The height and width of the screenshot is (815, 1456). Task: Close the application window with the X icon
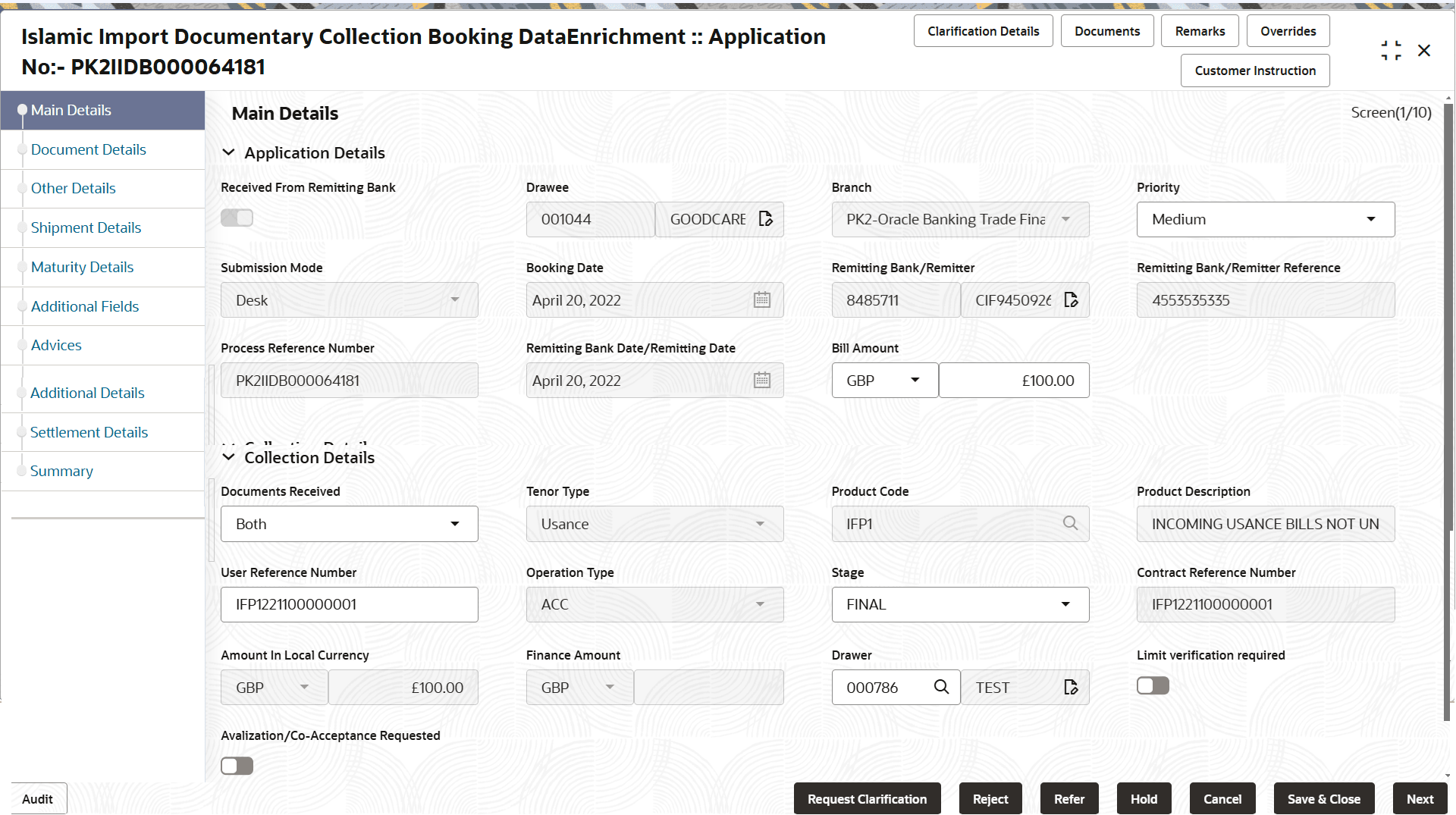pos(1424,50)
